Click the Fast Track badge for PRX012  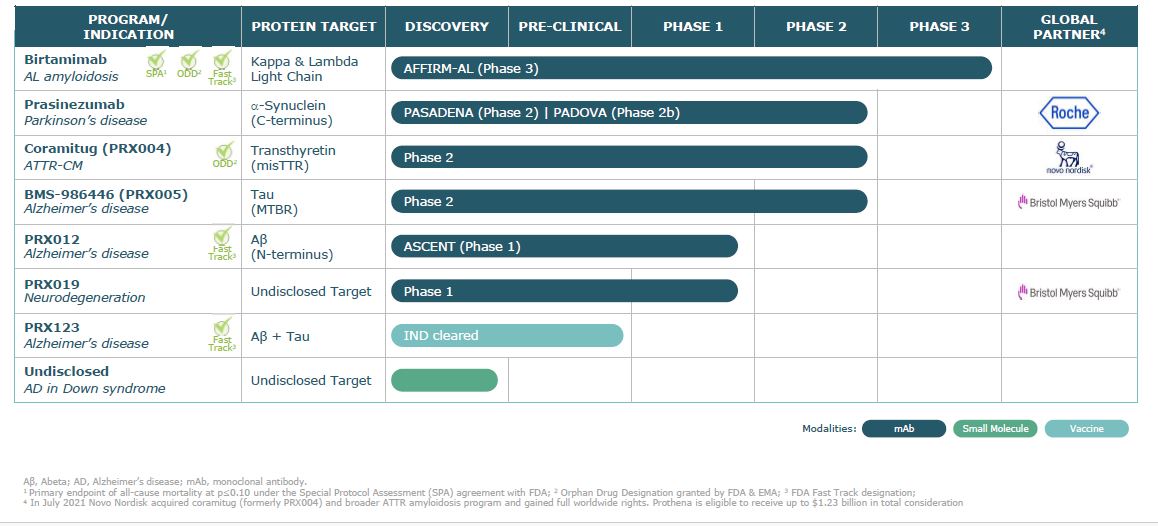[x=222, y=244]
